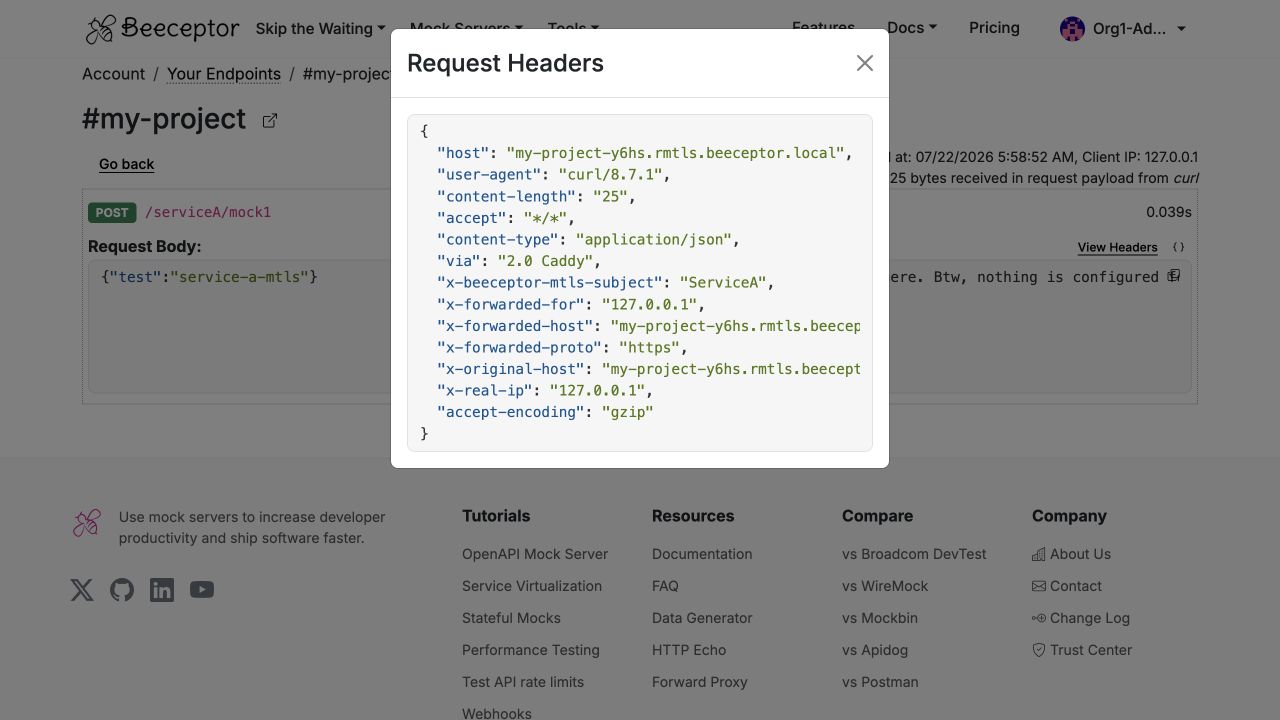The image size is (1280, 720).
Task: Open the OpenAPI Mock Server tutorial
Action: tap(535, 554)
